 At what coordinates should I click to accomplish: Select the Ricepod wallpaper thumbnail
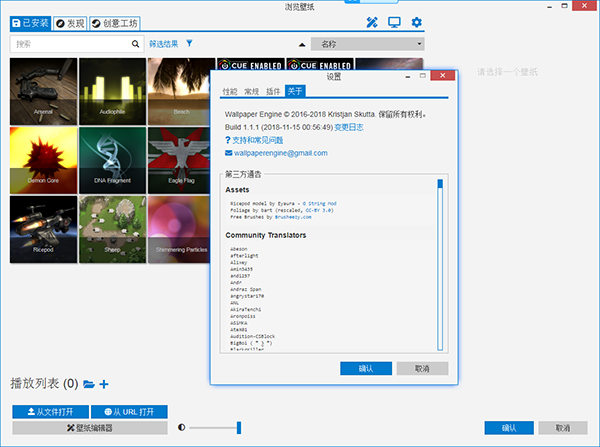pyautogui.click(x=44, y=229)
